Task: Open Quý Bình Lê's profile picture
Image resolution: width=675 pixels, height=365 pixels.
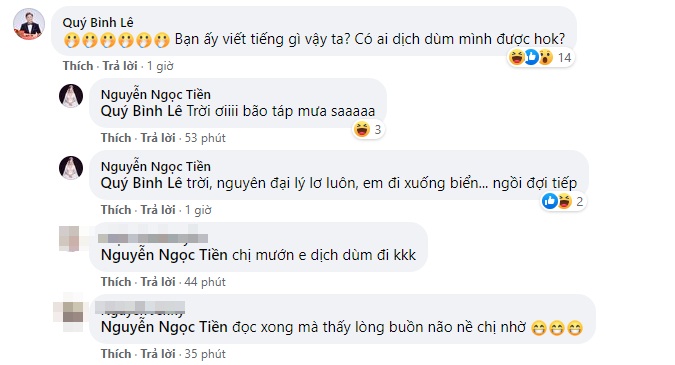Action: point(29,24)
